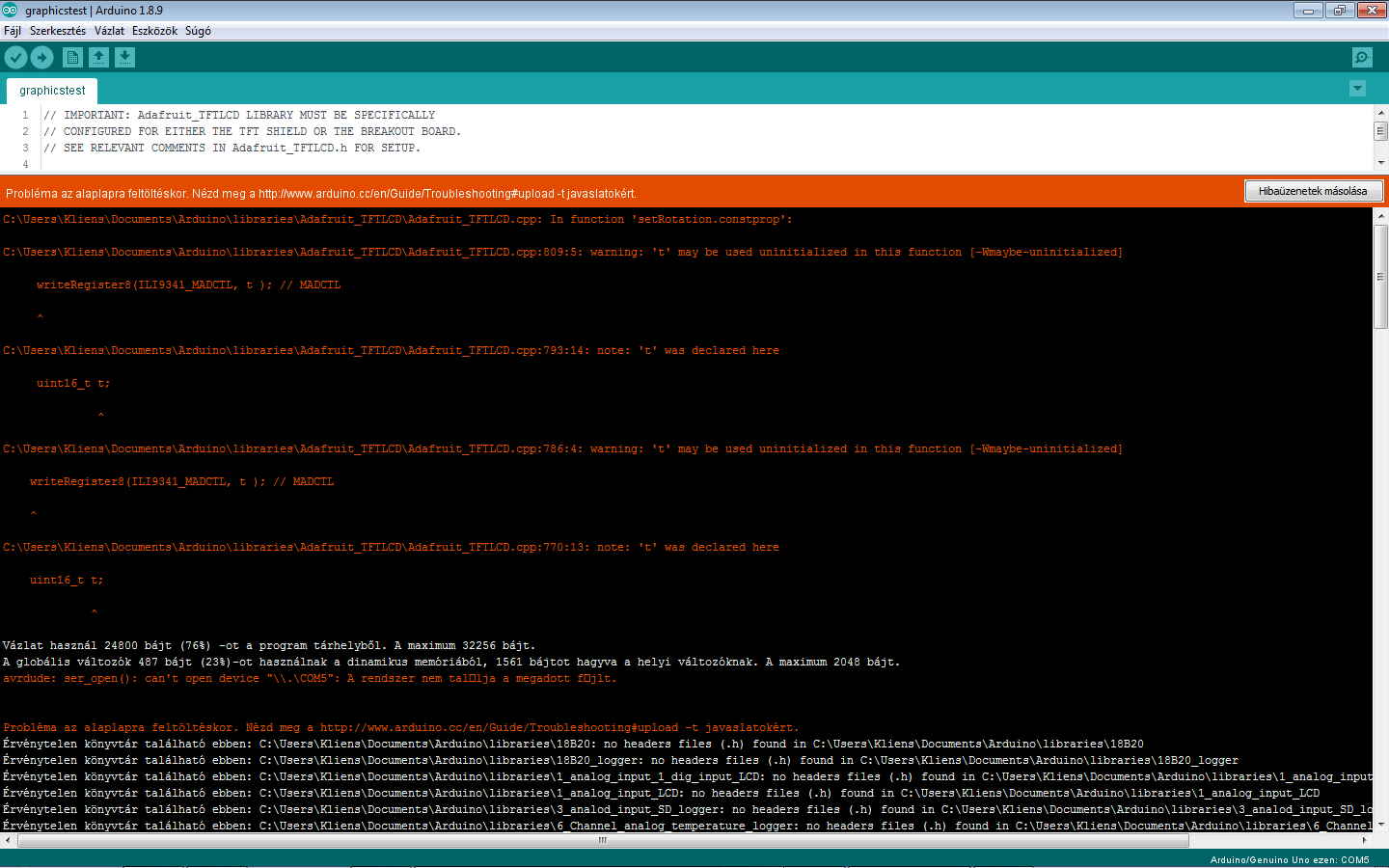This screenshot has width=1389, height=868.
Task: Click the note line for Adafruit_TFTLCD.cpp:793:14
Action: 391,351
